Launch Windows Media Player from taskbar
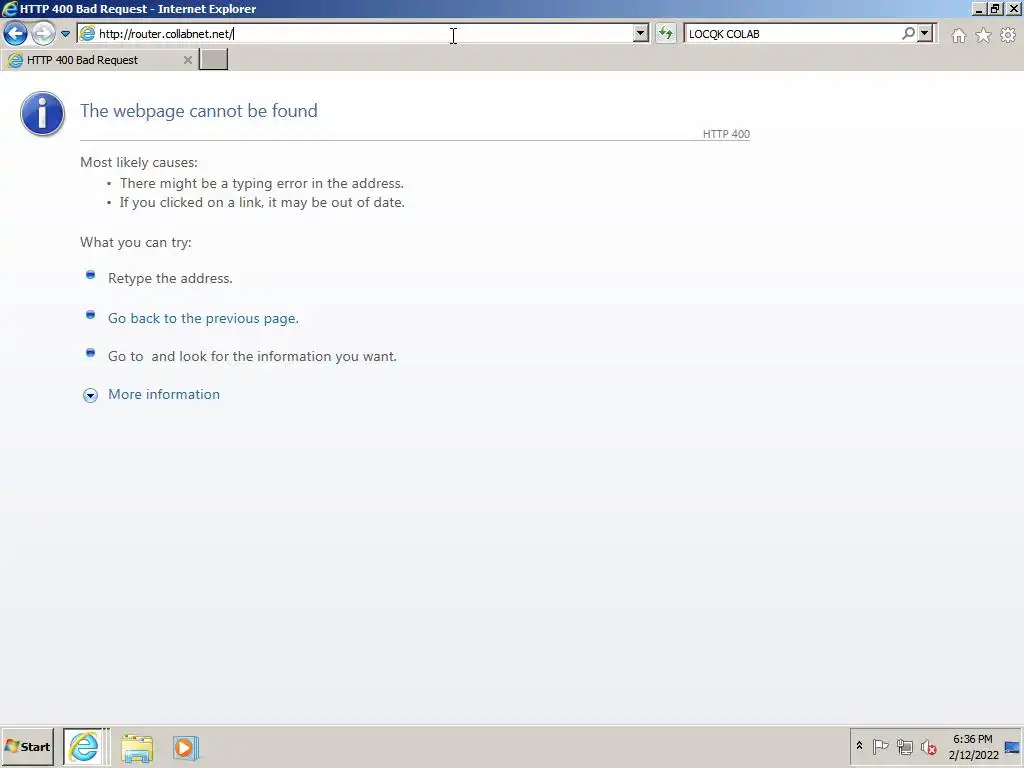The width and height of the screenshot is (1024, 768). 185,748
